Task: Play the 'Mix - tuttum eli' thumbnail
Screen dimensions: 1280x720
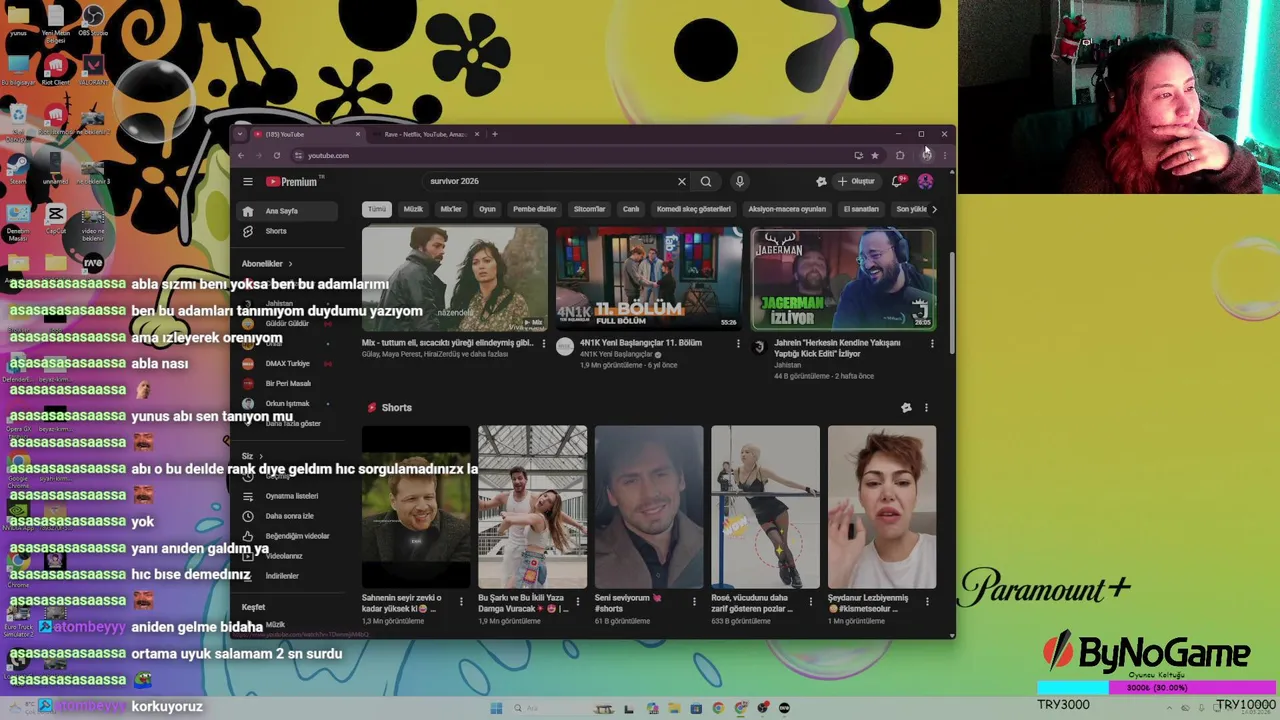Action: (x=455, y=279)
